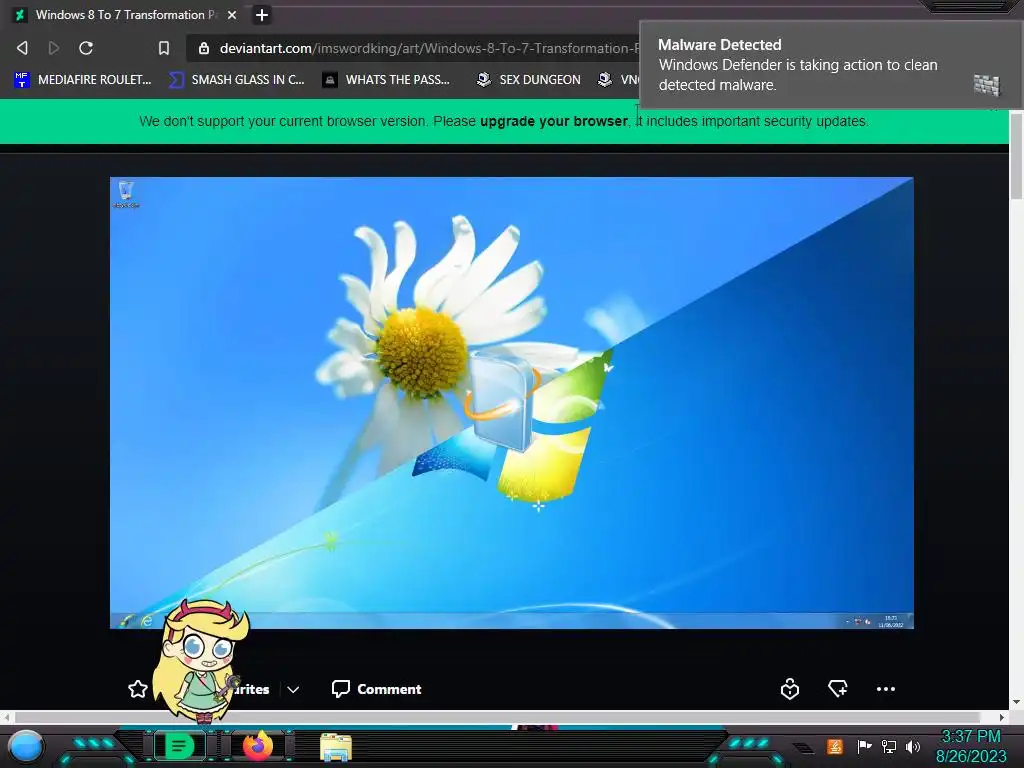The width and height of the screenshot is (1024, 768).
Task: Open the WHATS THE PASS... bookmark
Action: pos(387,80)
